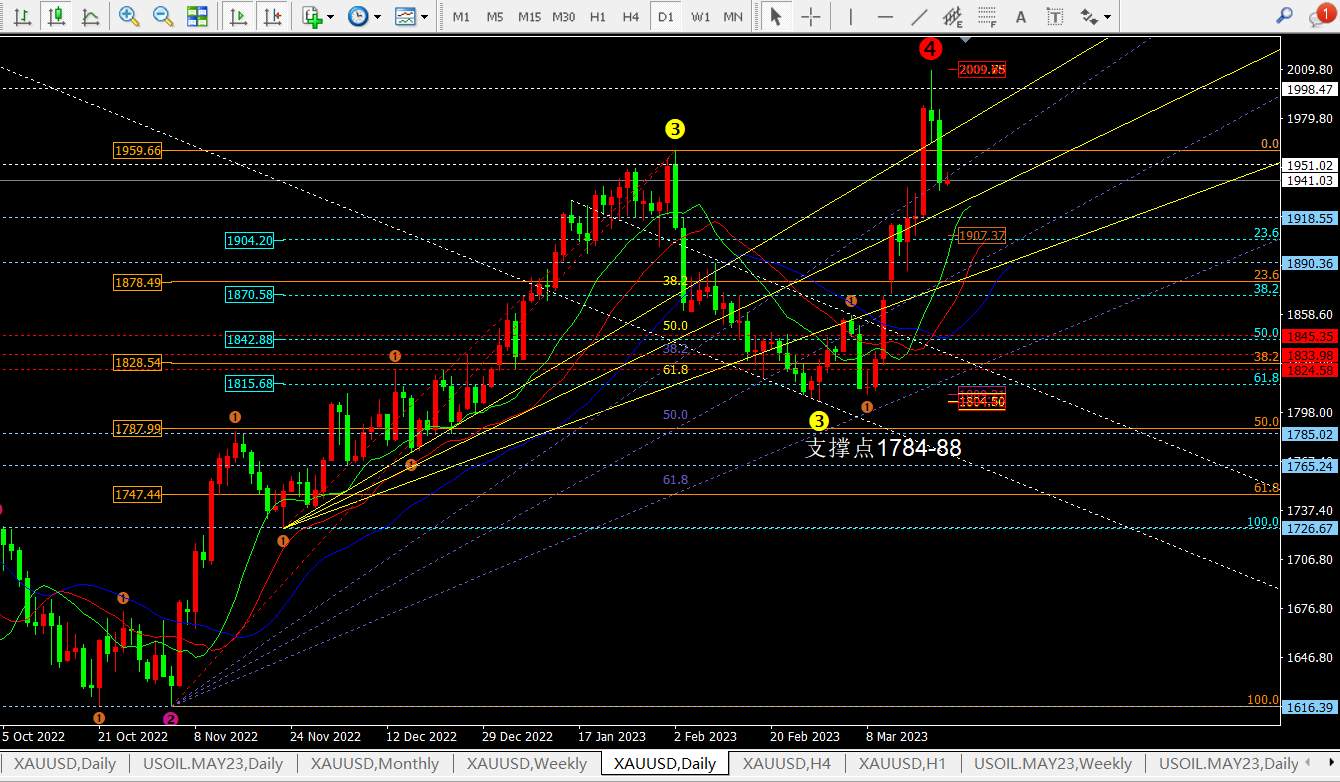Click the 1747.44 price label

[138, 495]
